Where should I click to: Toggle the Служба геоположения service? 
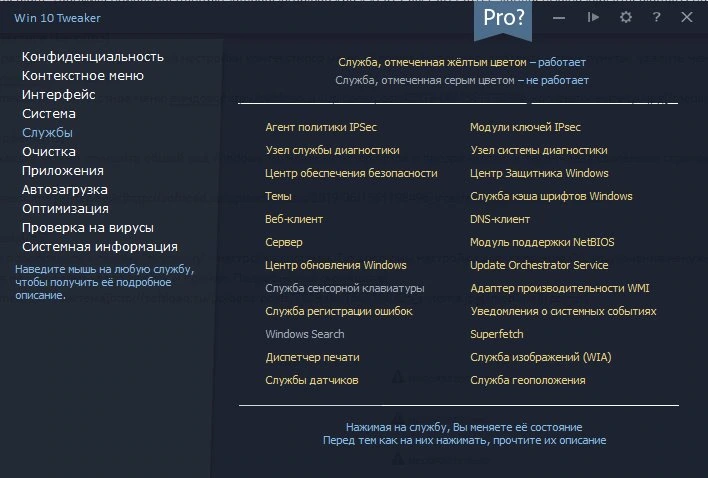[528, 381]
